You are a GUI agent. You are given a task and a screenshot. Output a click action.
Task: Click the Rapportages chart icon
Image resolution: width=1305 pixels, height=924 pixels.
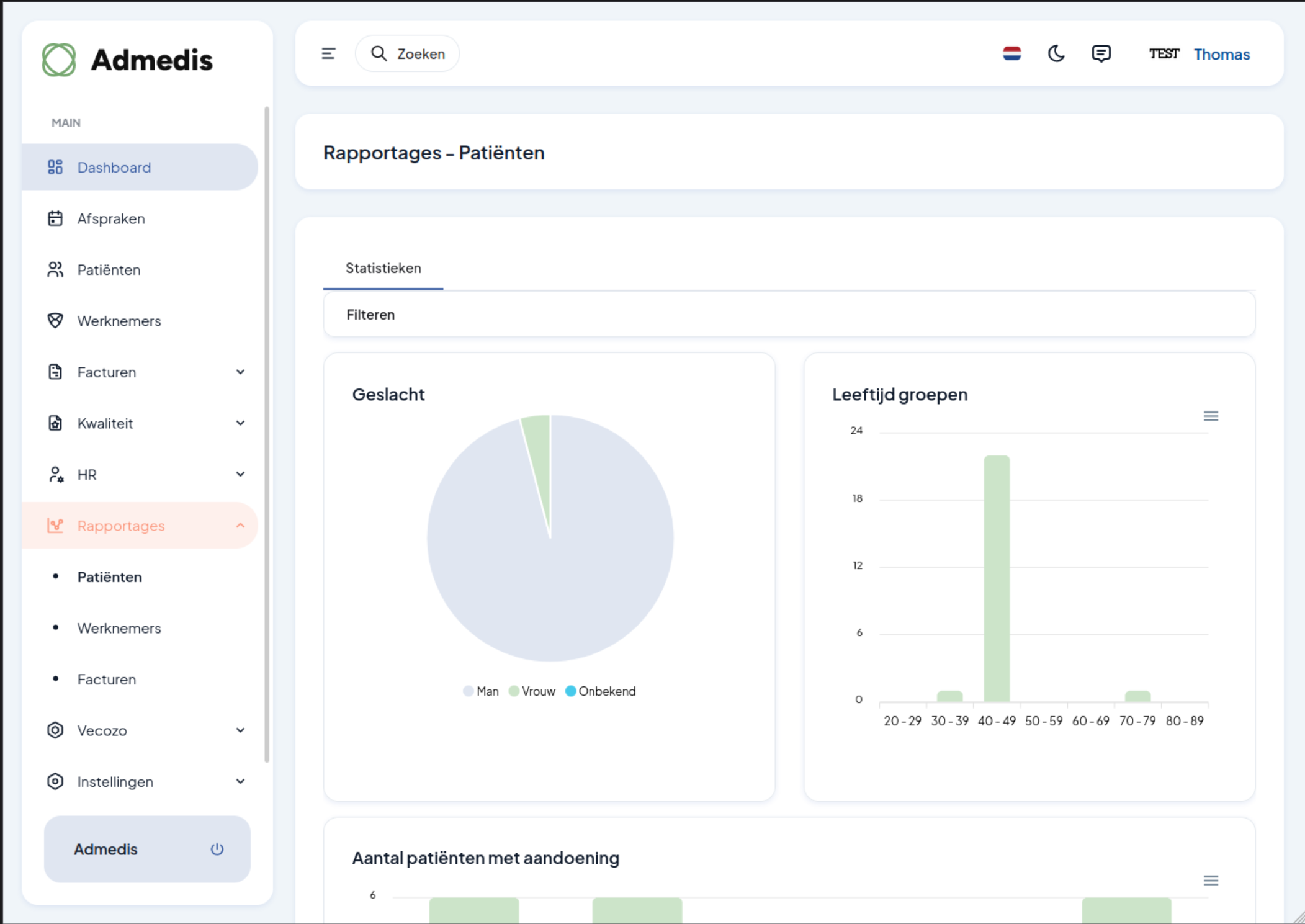tap(55, 526)
